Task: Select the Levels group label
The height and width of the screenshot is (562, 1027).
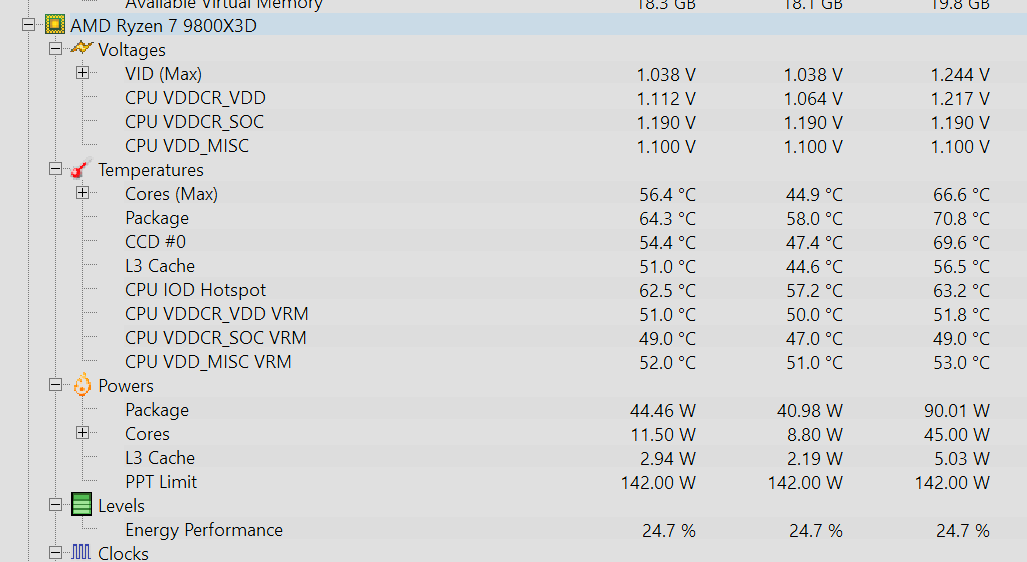Action: click(x=121, y=506)
